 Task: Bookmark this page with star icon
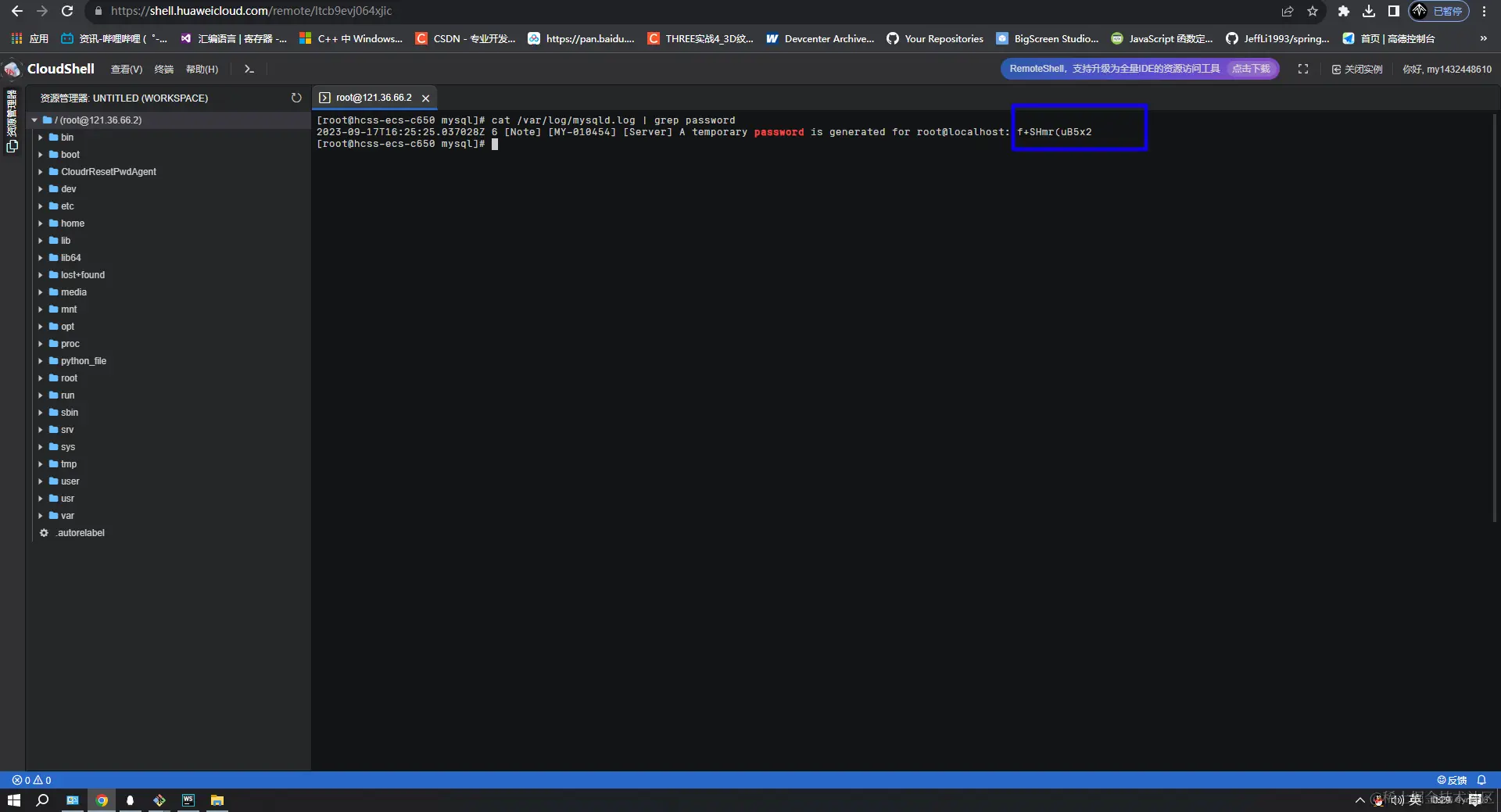[x=1313, y=11]
